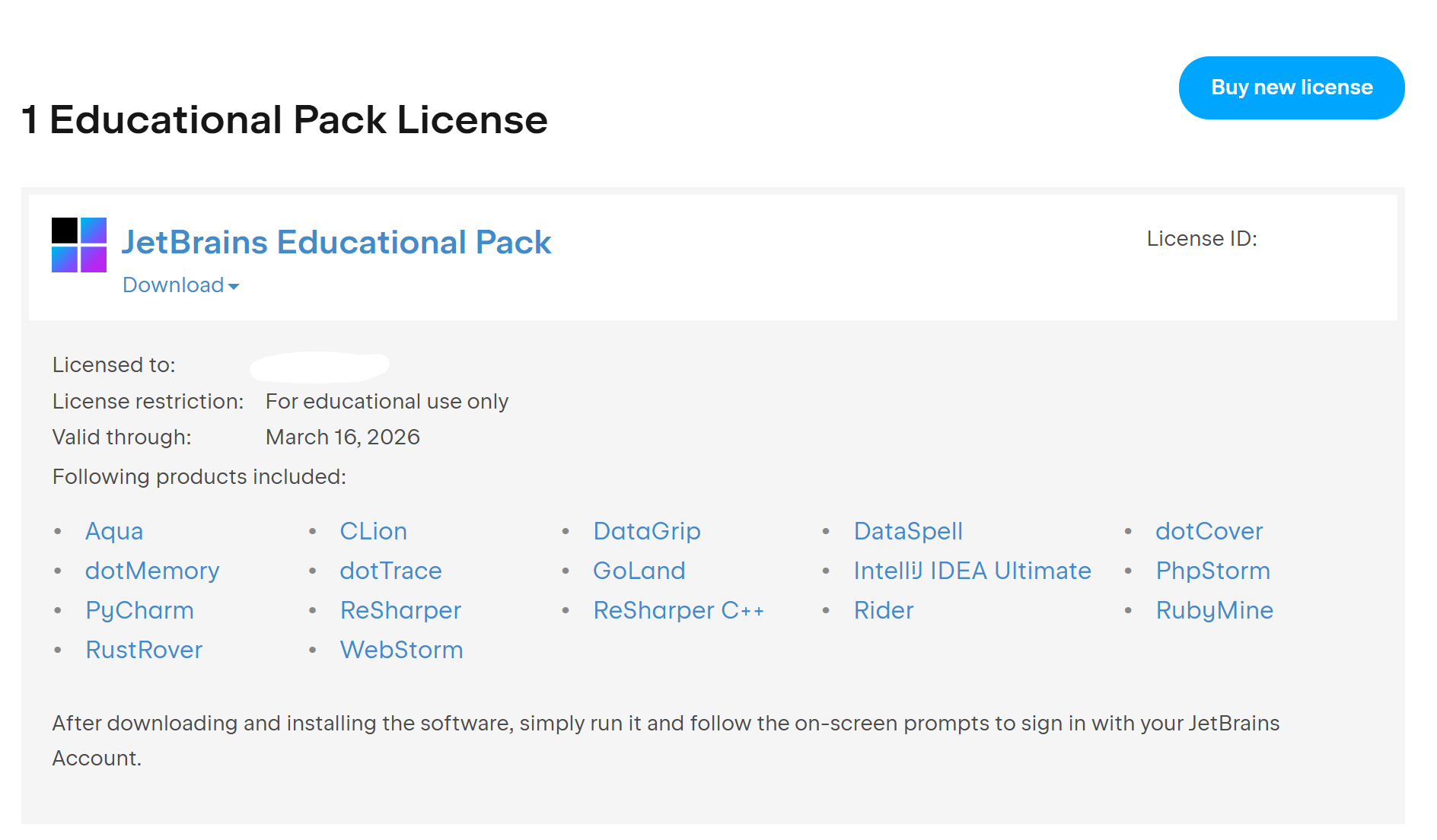Click the 'License ID:' label
The width and height of the screenshot is (1437, 840).
click(x=1202, y=239)
